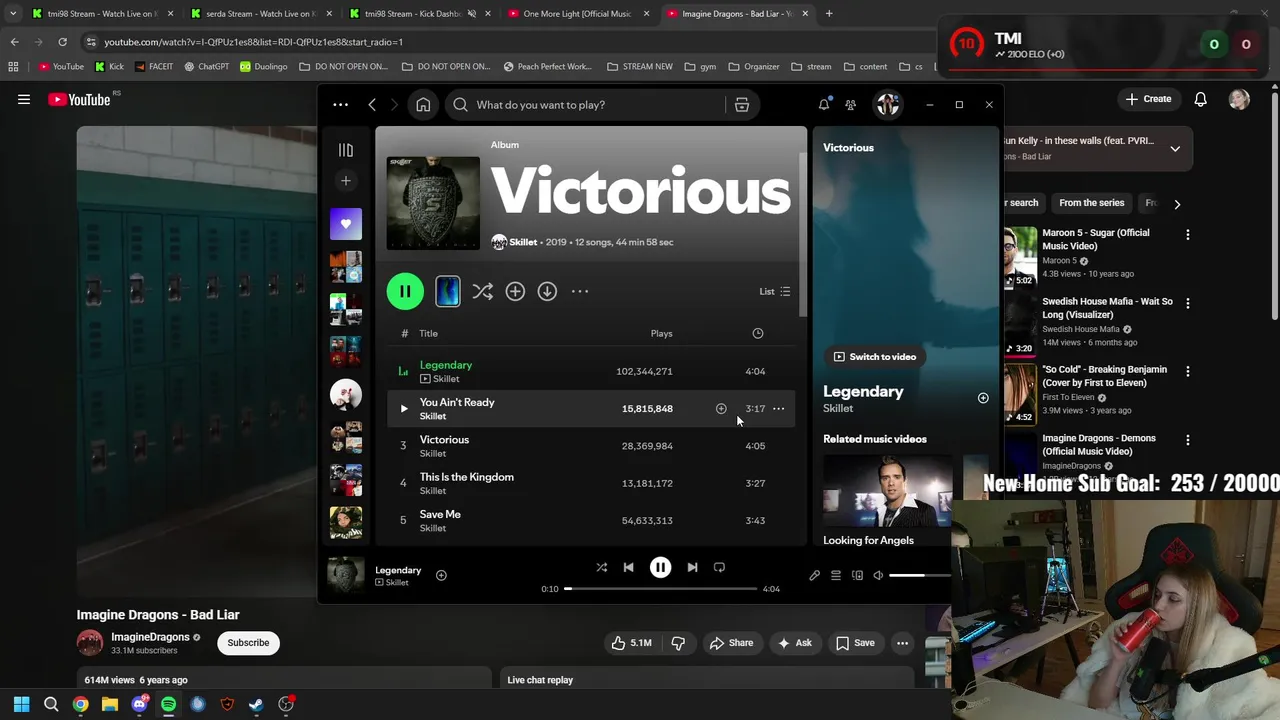Add Legendary to Liked Songs in player bar

click(441, 575)
